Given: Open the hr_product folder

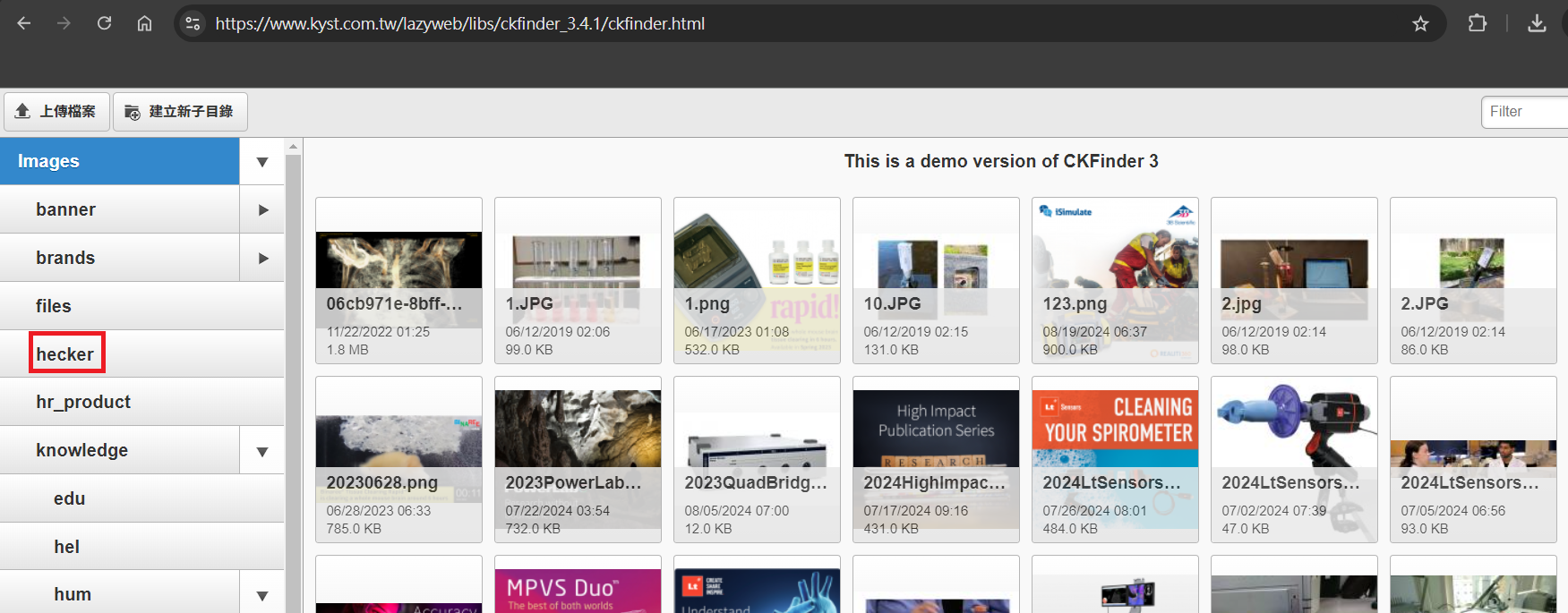Looking at the screenshot, I should [x=142, y=402].
